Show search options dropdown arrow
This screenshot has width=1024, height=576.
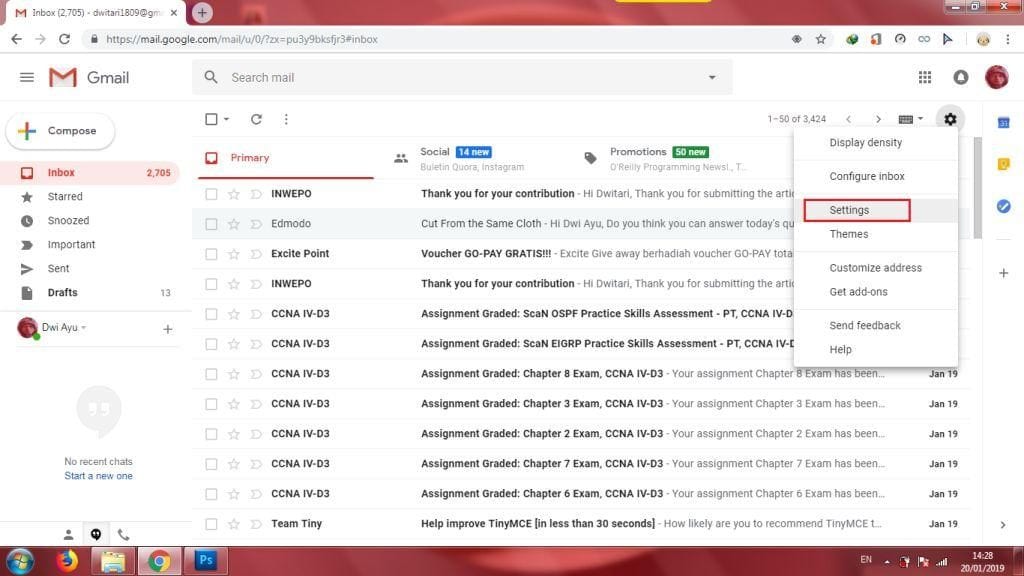click(712, 77)
